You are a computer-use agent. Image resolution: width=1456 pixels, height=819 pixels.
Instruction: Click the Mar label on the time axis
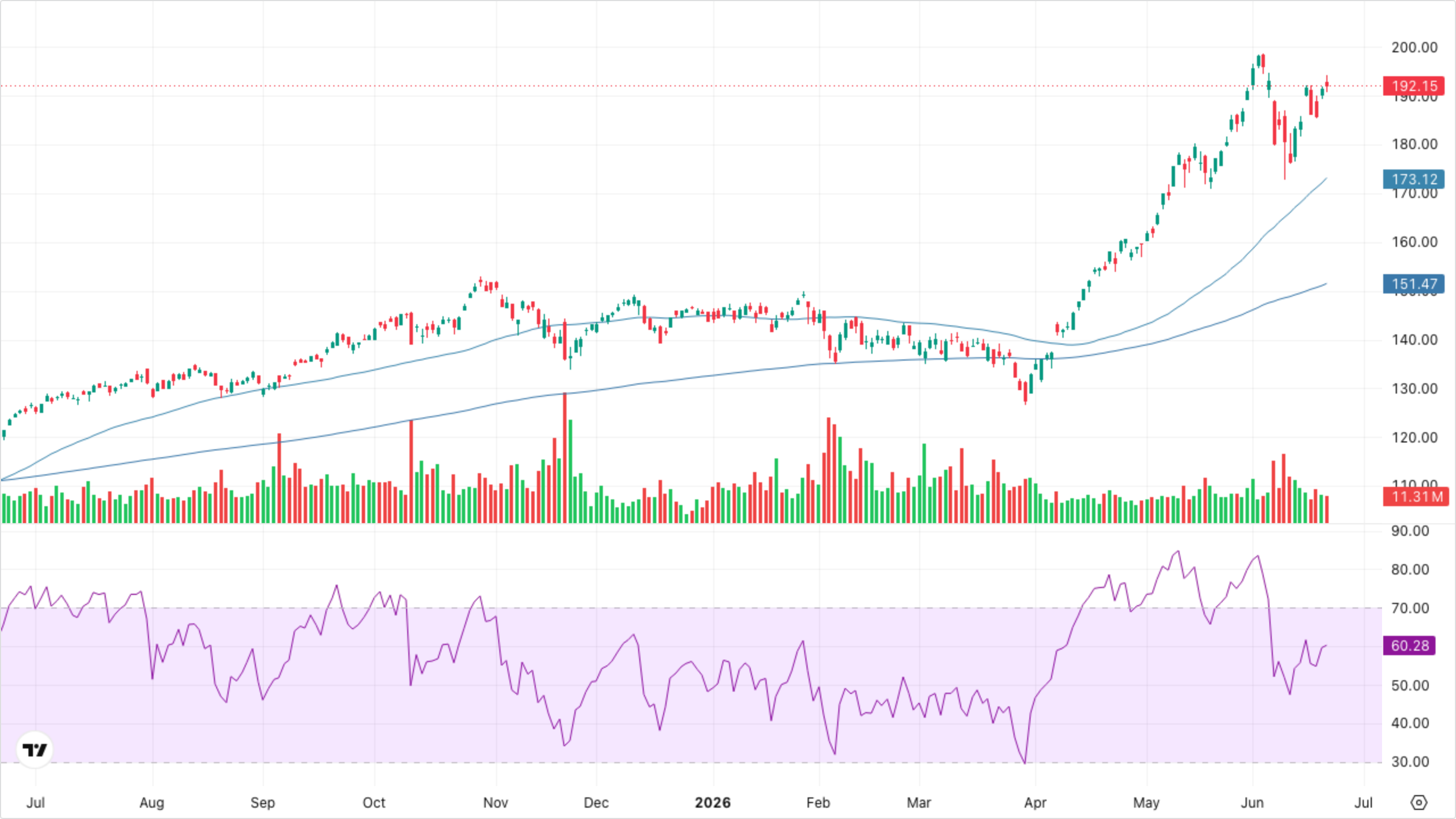919,803
